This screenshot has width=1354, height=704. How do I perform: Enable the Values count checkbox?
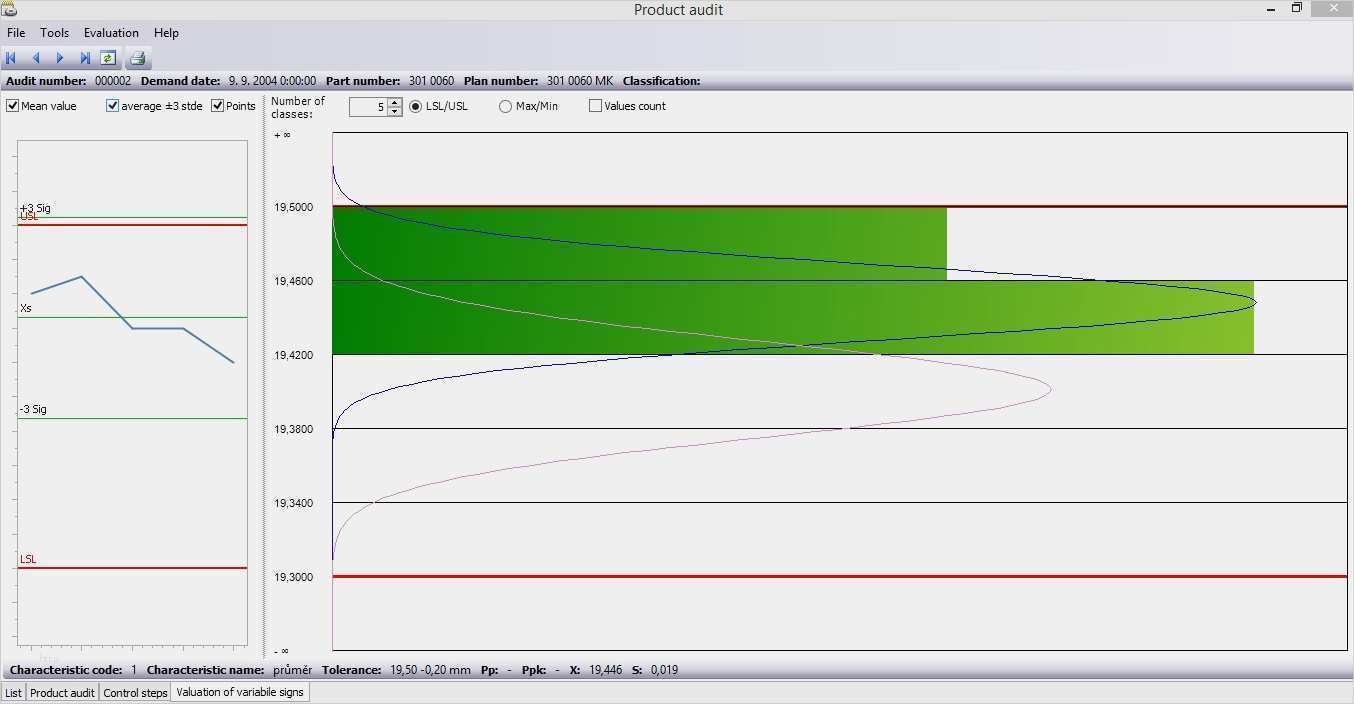coord(596,106)
